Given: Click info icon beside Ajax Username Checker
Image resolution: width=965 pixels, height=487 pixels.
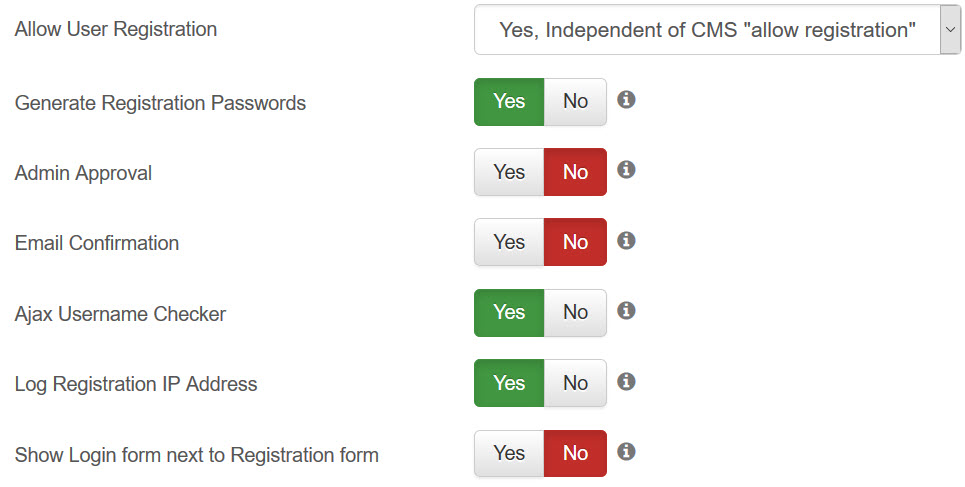Looking at the screenshot, I should [626, 310].
